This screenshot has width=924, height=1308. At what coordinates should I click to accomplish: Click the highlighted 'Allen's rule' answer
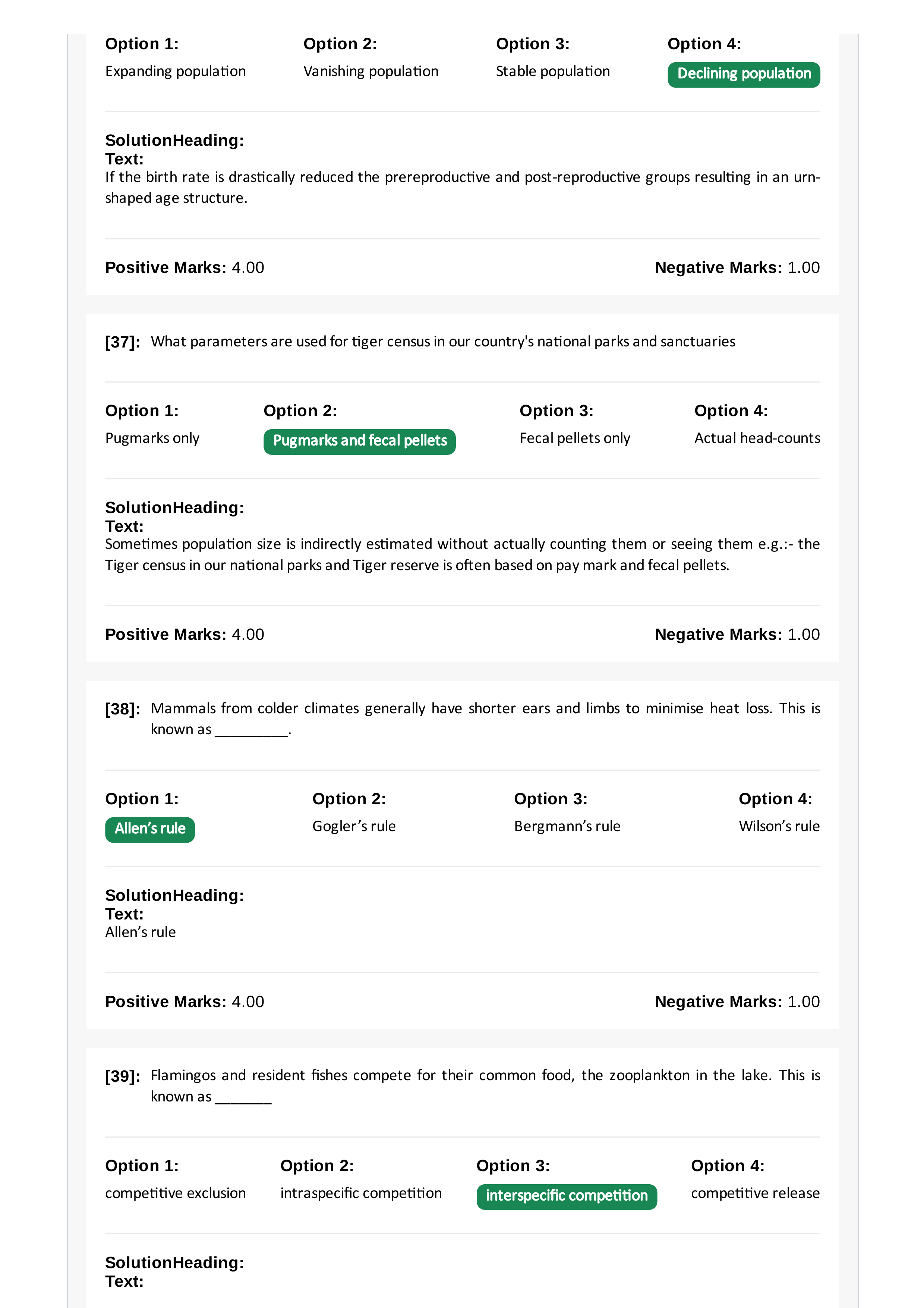click(150, 830)
